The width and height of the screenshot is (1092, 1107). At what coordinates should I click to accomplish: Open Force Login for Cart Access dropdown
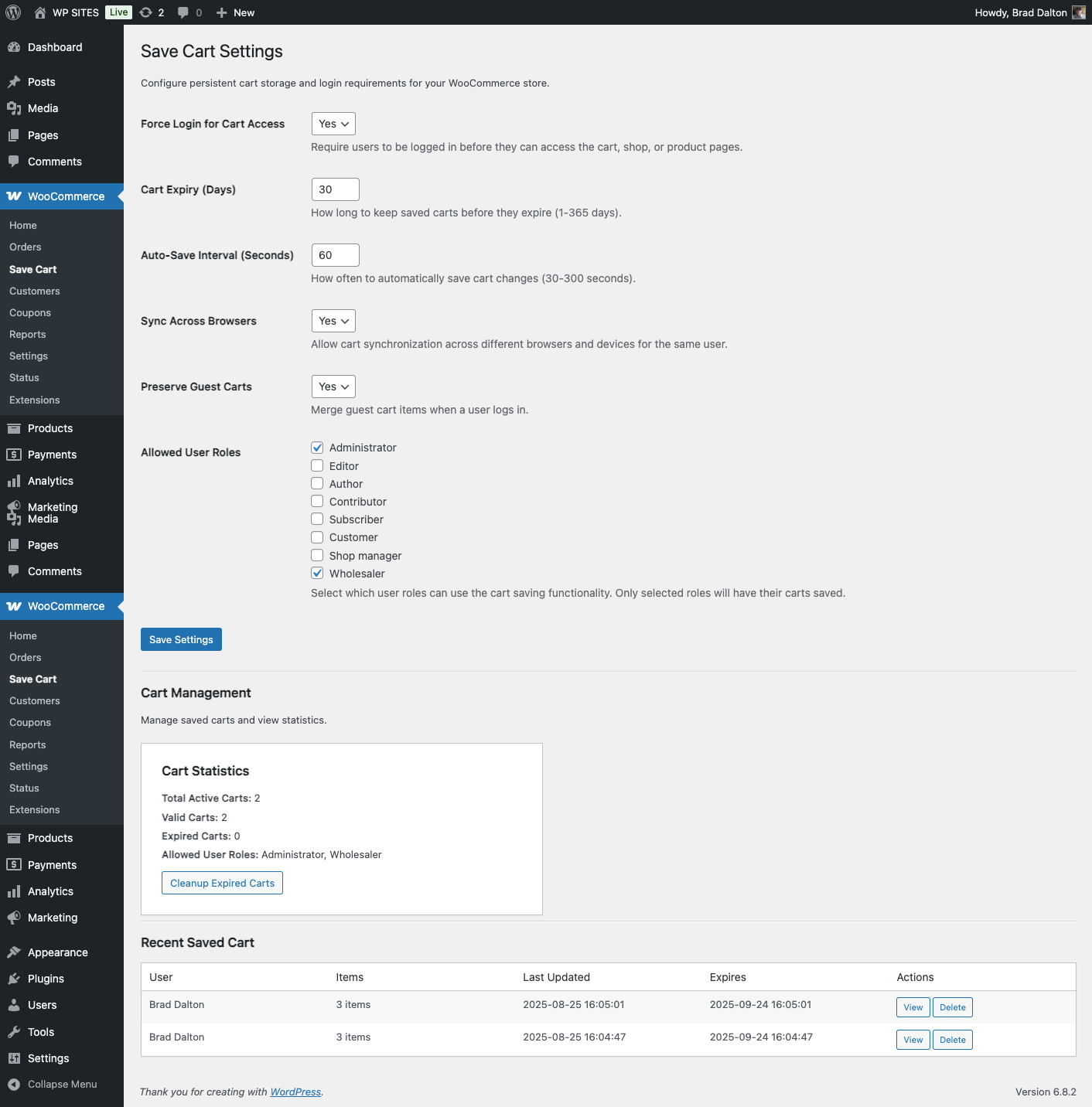coord(333,124)
